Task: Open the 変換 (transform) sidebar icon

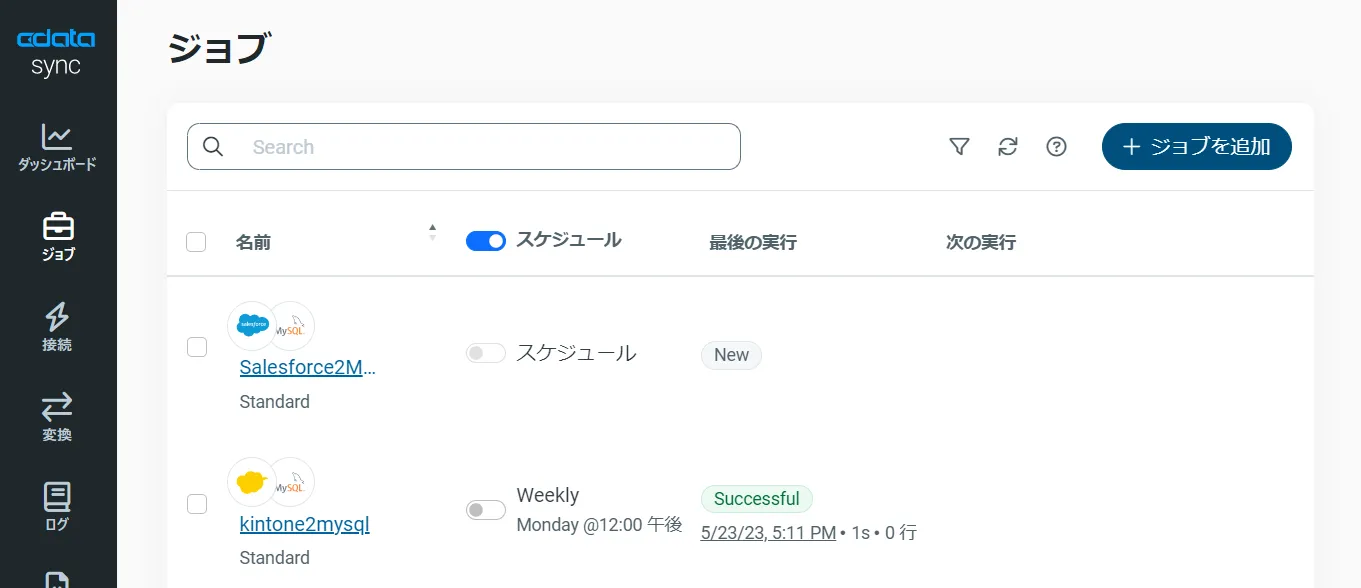Action: tap(57, 407)
